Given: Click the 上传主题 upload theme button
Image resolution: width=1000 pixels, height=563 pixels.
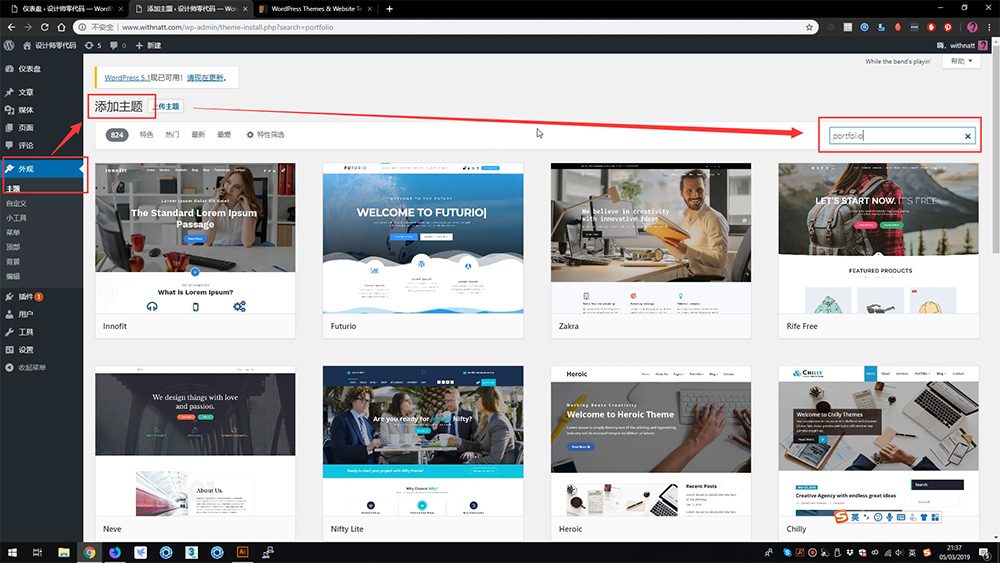Looking at the screenshot, I should (x=167, y=106).
